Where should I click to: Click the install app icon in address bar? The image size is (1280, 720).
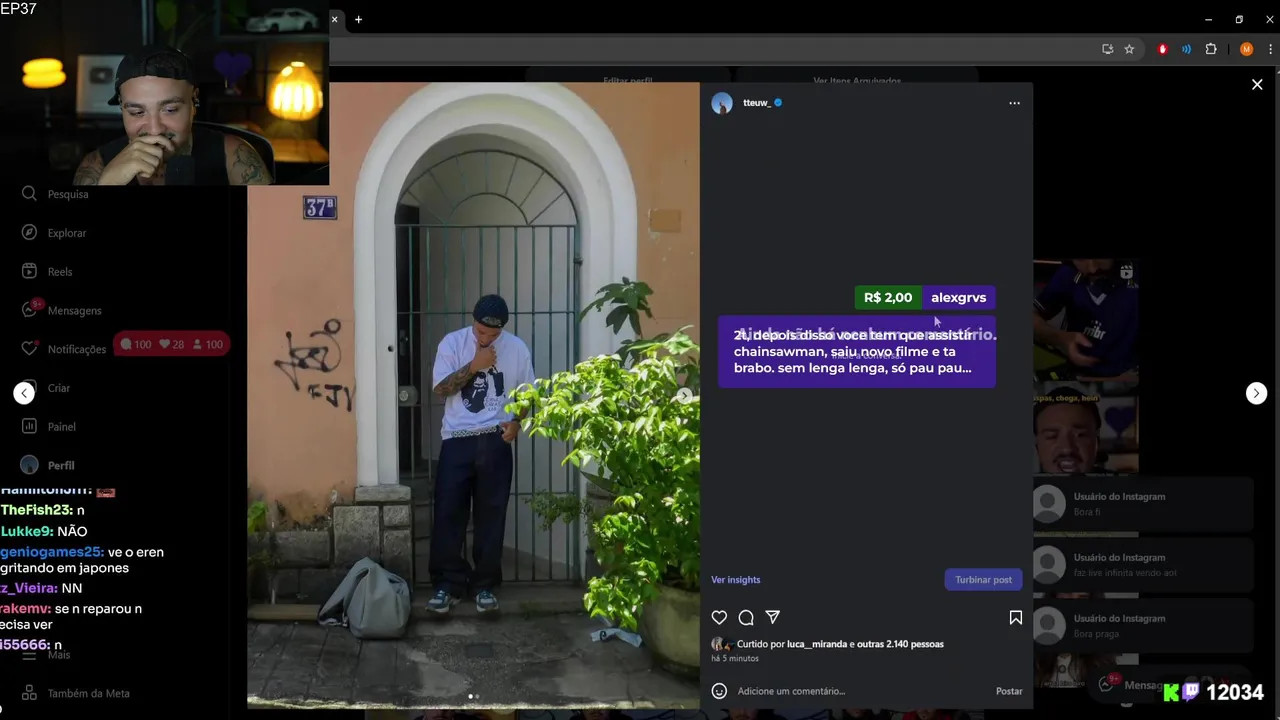(x=1107, y=49)
